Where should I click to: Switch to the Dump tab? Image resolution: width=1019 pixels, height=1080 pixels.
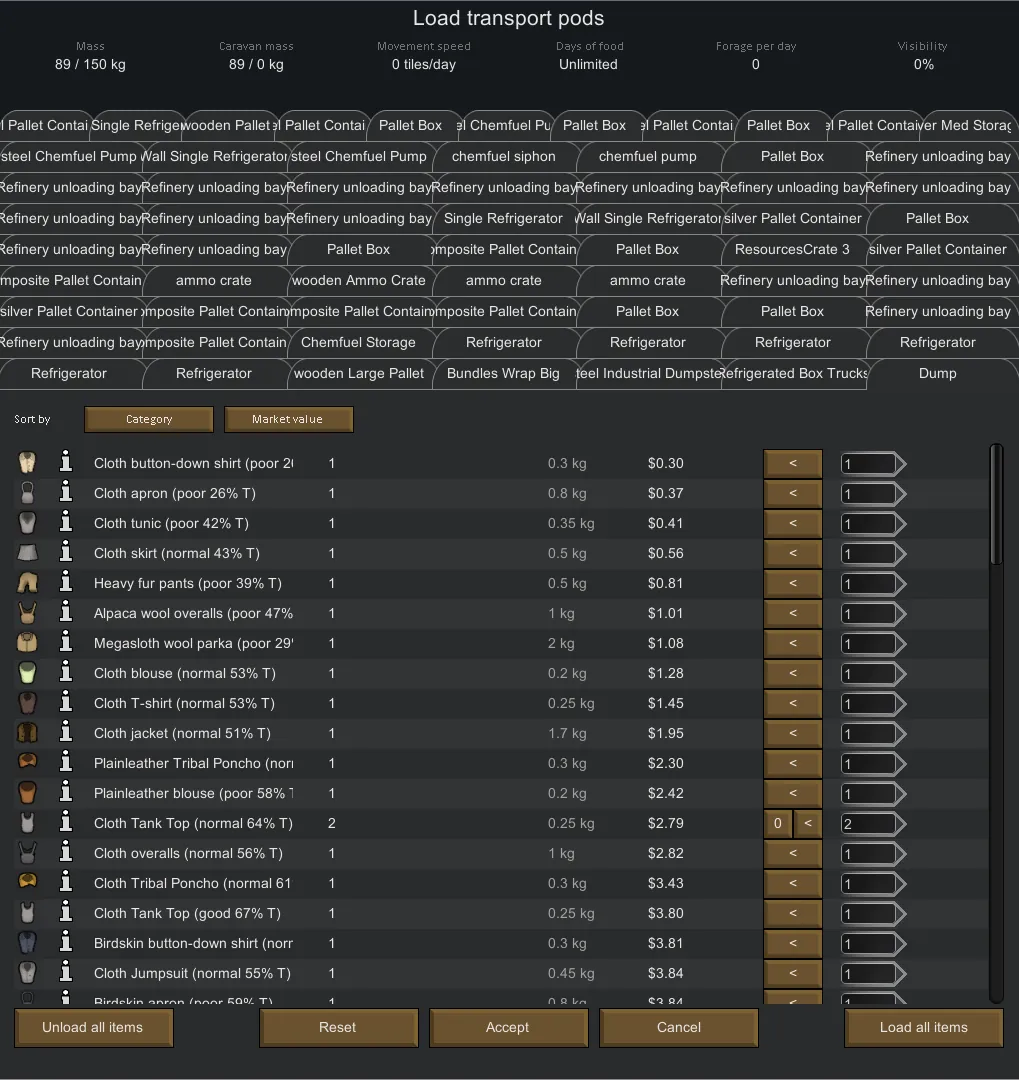pyautogui.click(x=937, y=374)
